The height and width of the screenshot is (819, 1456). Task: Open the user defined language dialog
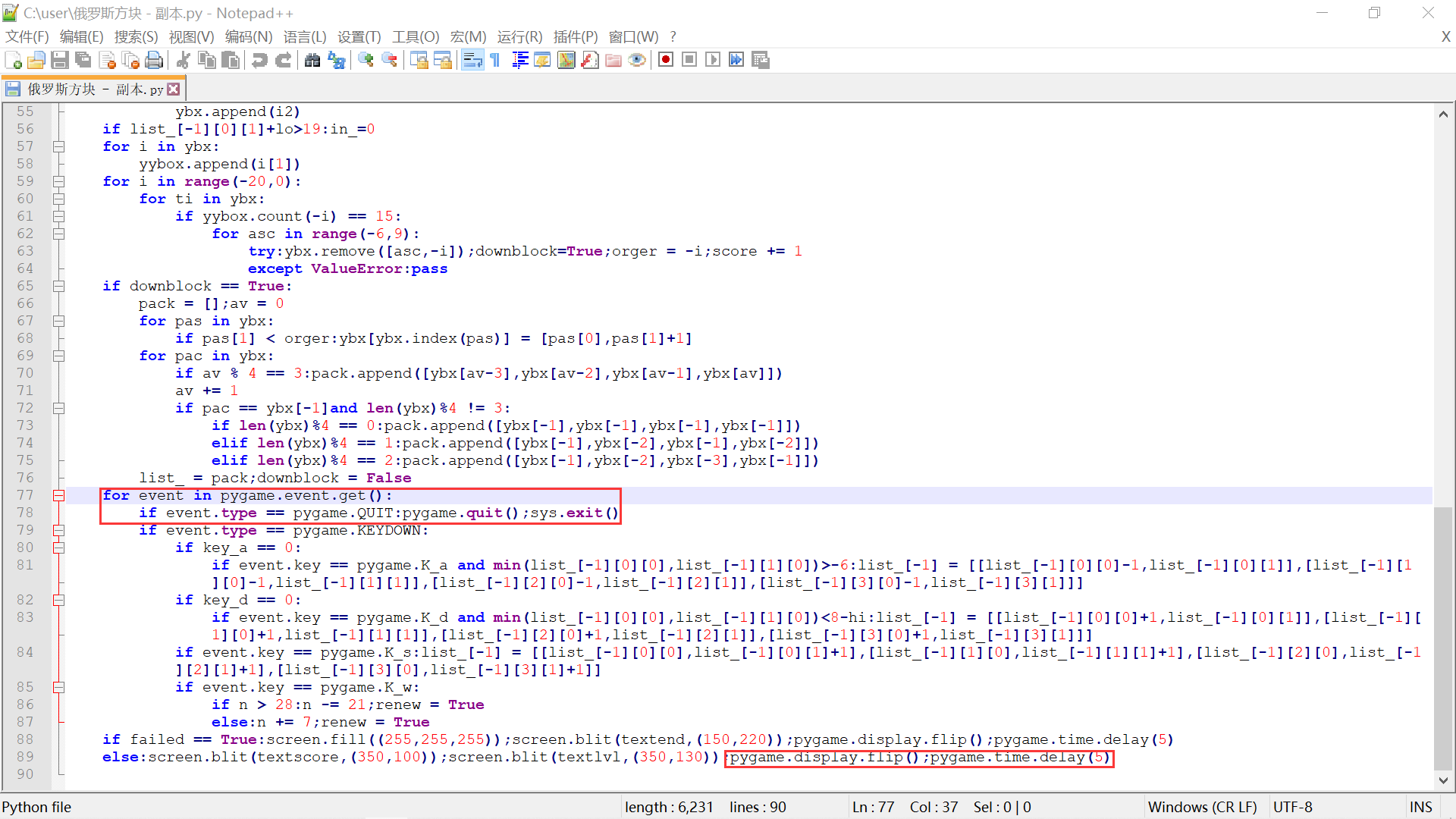[x=542, y=60]
